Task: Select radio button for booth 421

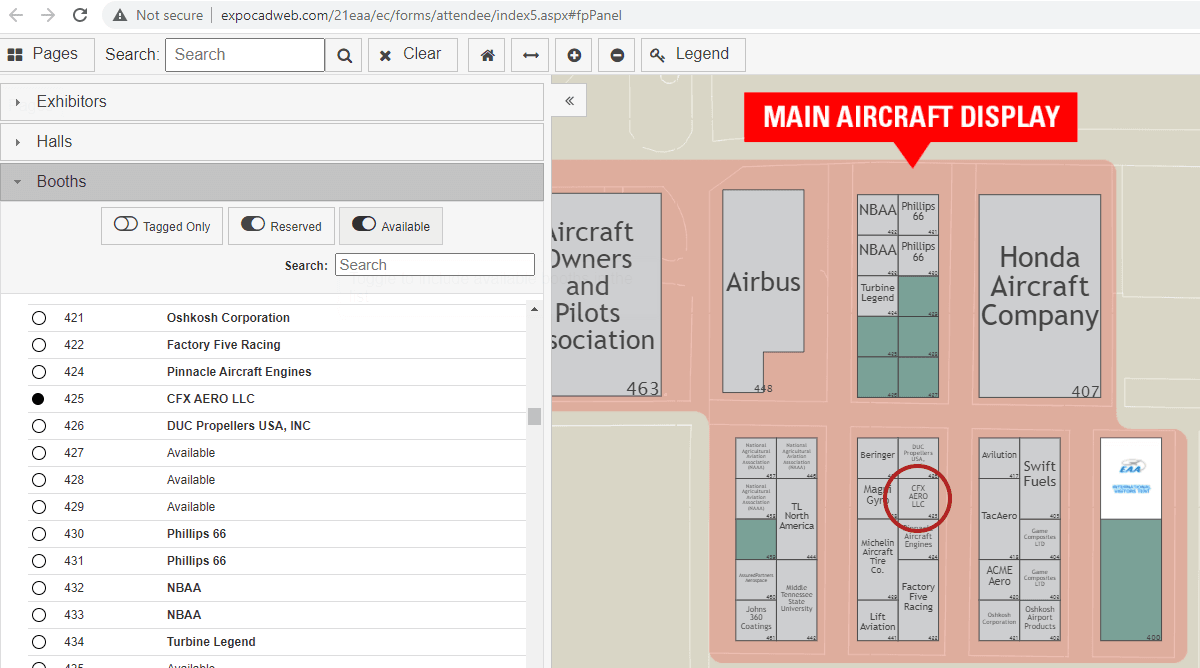Action: 39,318
